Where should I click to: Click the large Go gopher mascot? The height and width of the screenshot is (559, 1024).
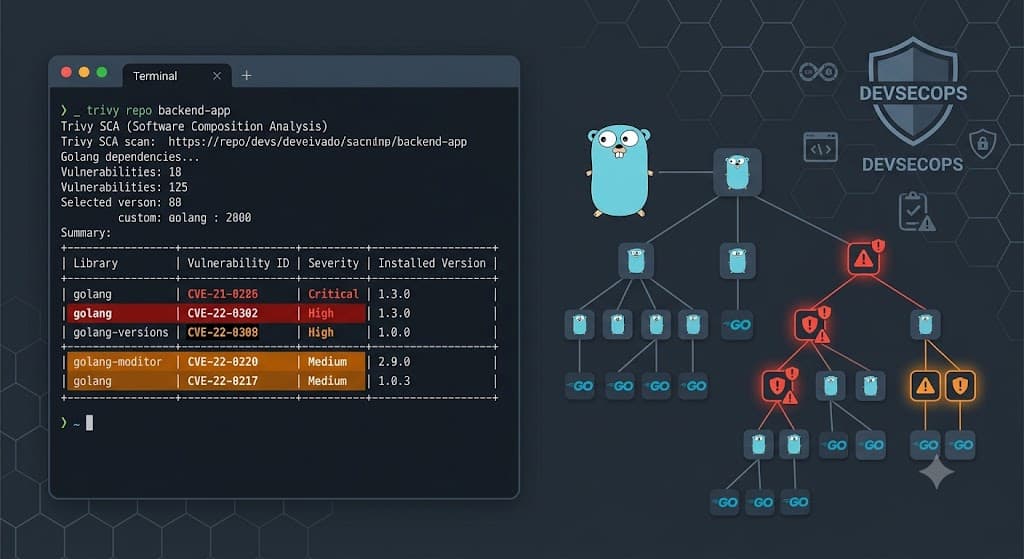coord(619,171)
